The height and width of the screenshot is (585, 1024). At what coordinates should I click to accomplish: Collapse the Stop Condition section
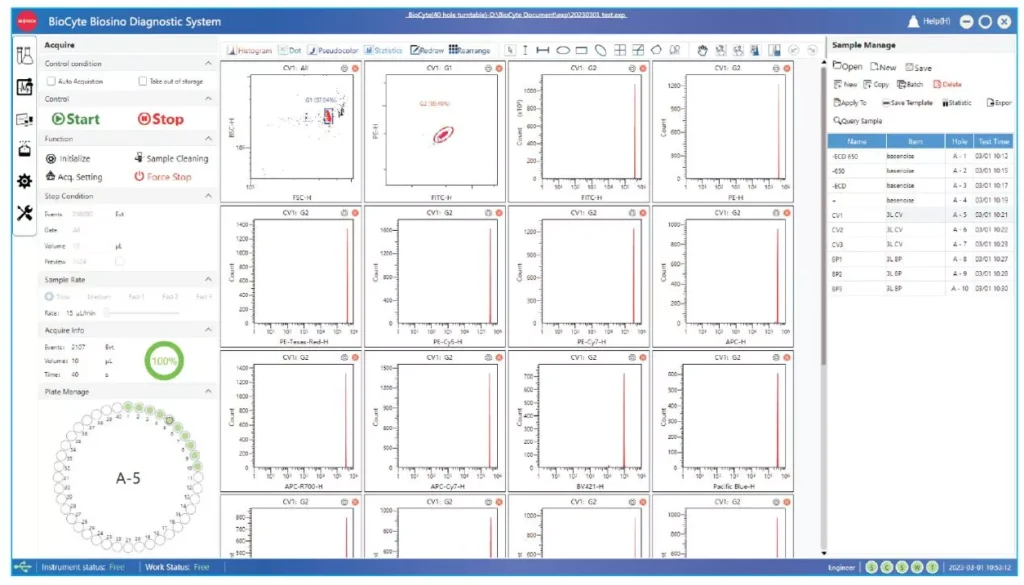point(207,196)
